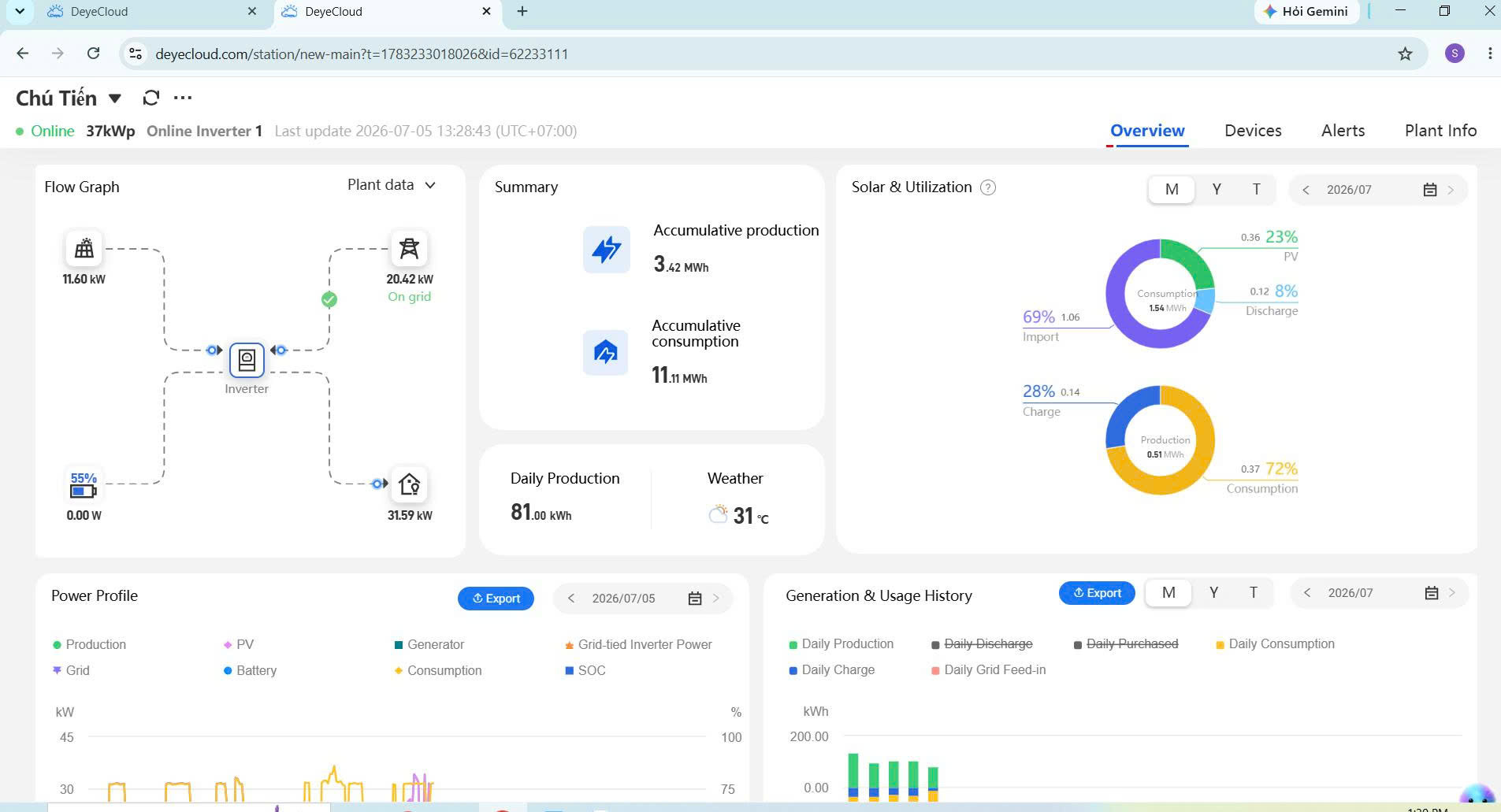
Task: Export the Power Profile data
Action: point(496,599)
